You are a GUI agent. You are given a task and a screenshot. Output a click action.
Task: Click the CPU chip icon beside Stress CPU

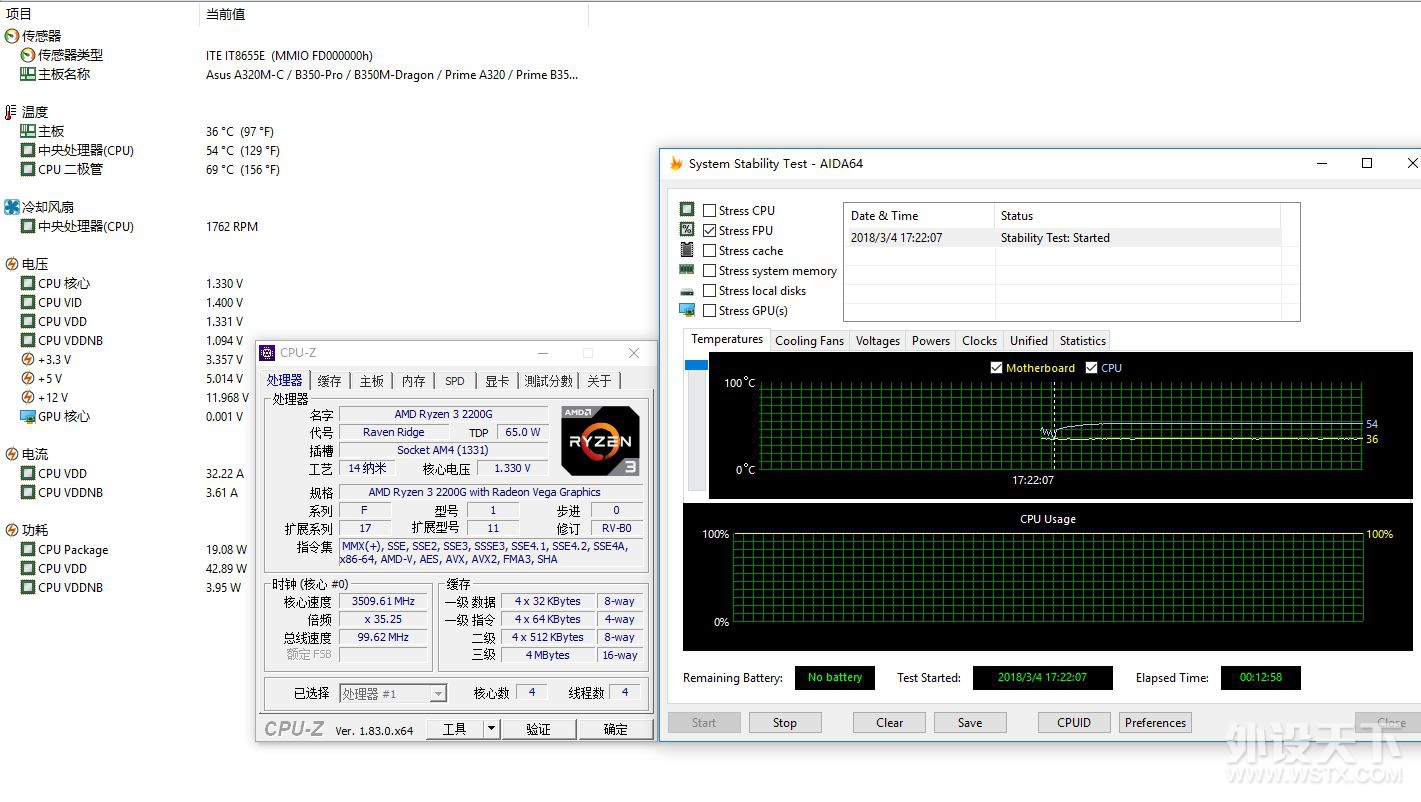687,210
